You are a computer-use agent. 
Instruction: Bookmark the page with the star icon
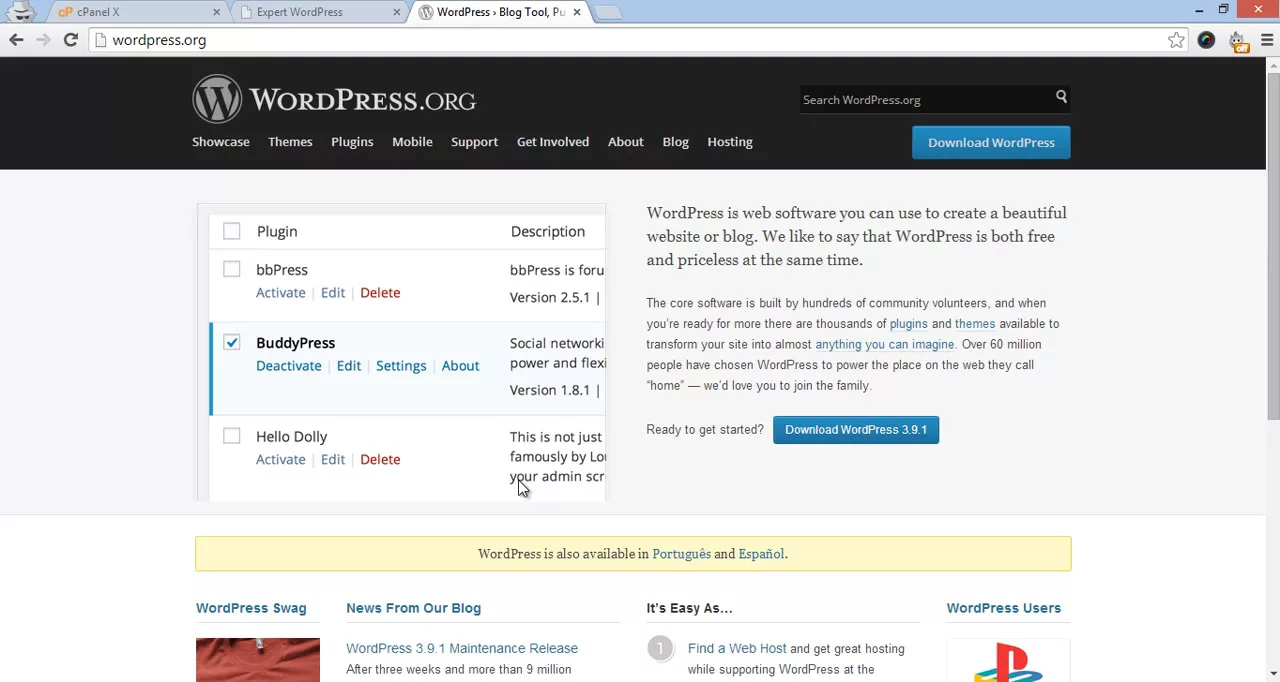coord(1176,40)
